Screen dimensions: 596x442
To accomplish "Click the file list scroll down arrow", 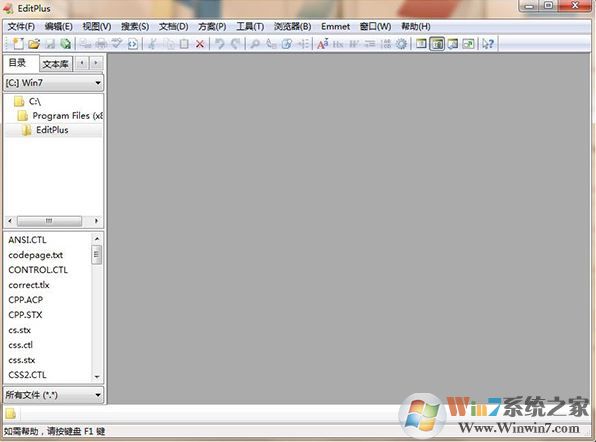I will click(x=97, y=377).
